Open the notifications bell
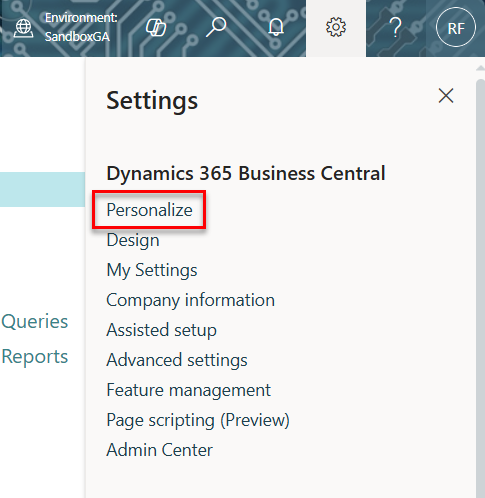Screen dimensions: 485x498 click(x=276, y=27)
